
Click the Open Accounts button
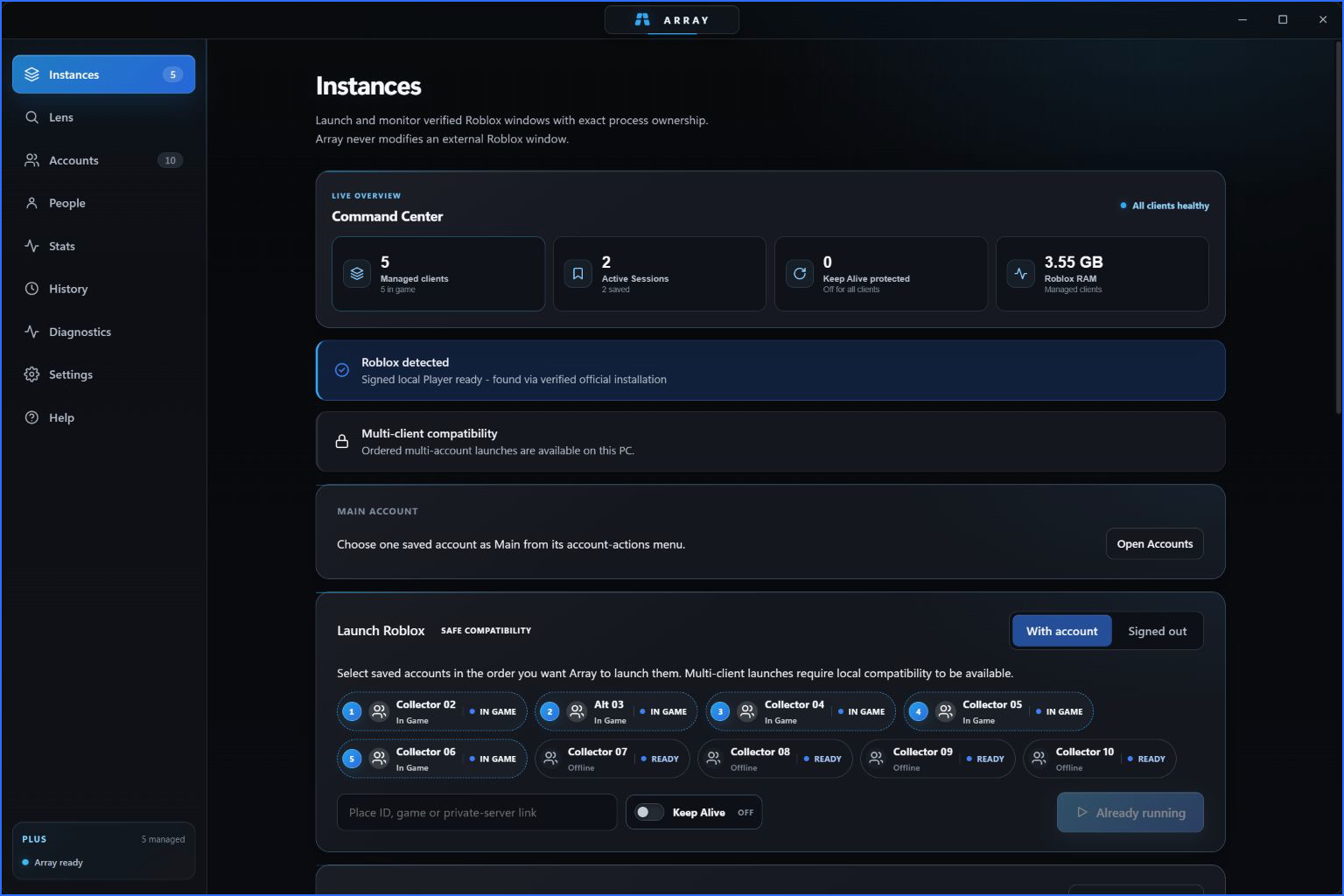point(1154,543)
